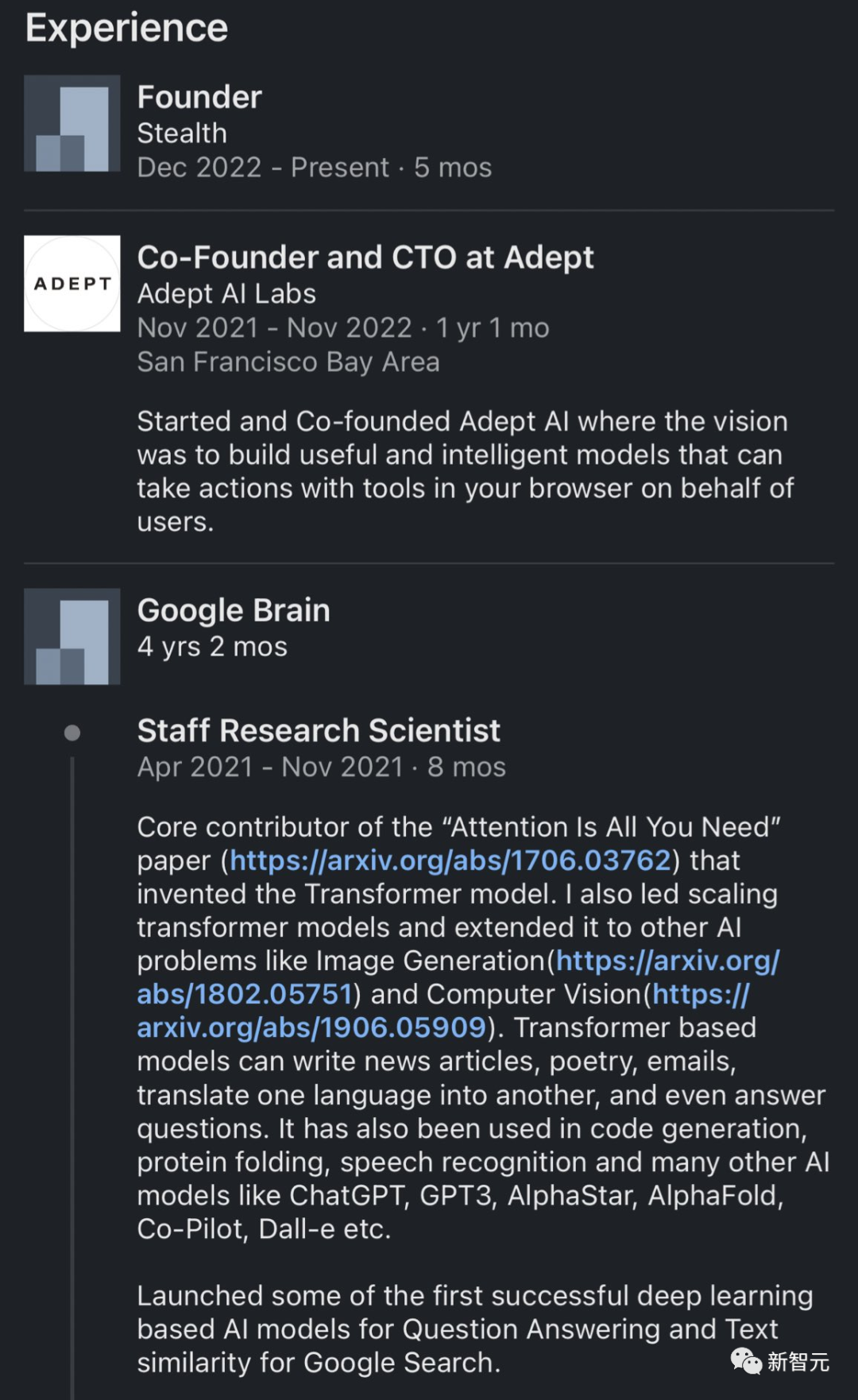This screenshot has height=1400, width=858.
Task: Tap the San Francisco Bay Area location
Action: pyautogui.click(x=288, y=362)
